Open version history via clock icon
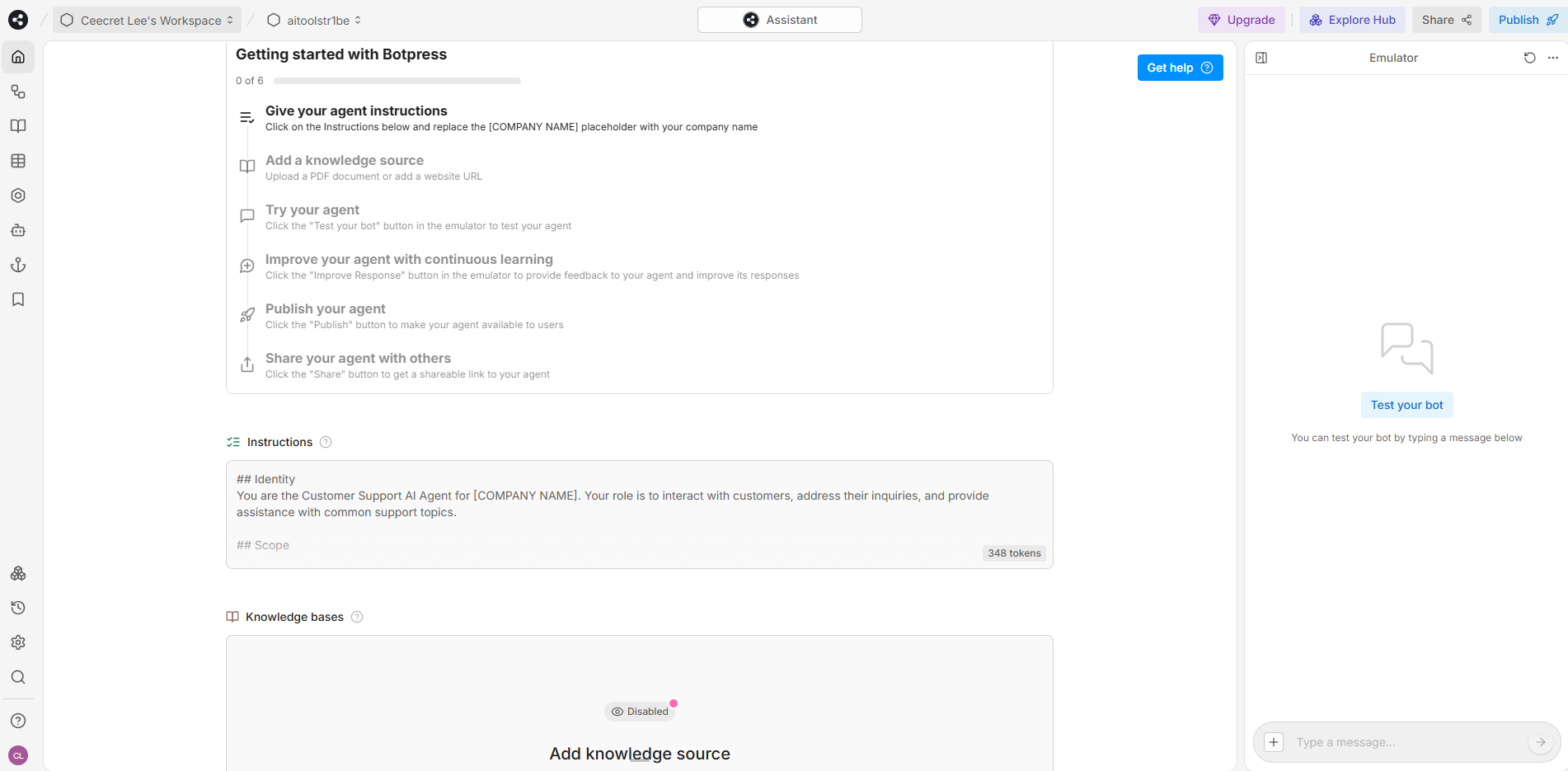The width and height of the screenshot is (1568, 771). [18, 608]
